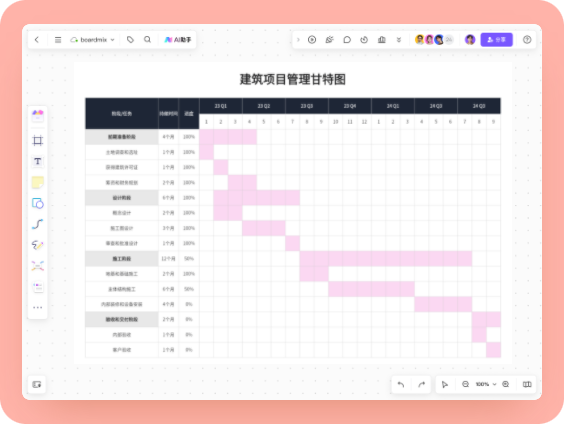
Task: Open the hamburger main menu
Action: [58, 40]
